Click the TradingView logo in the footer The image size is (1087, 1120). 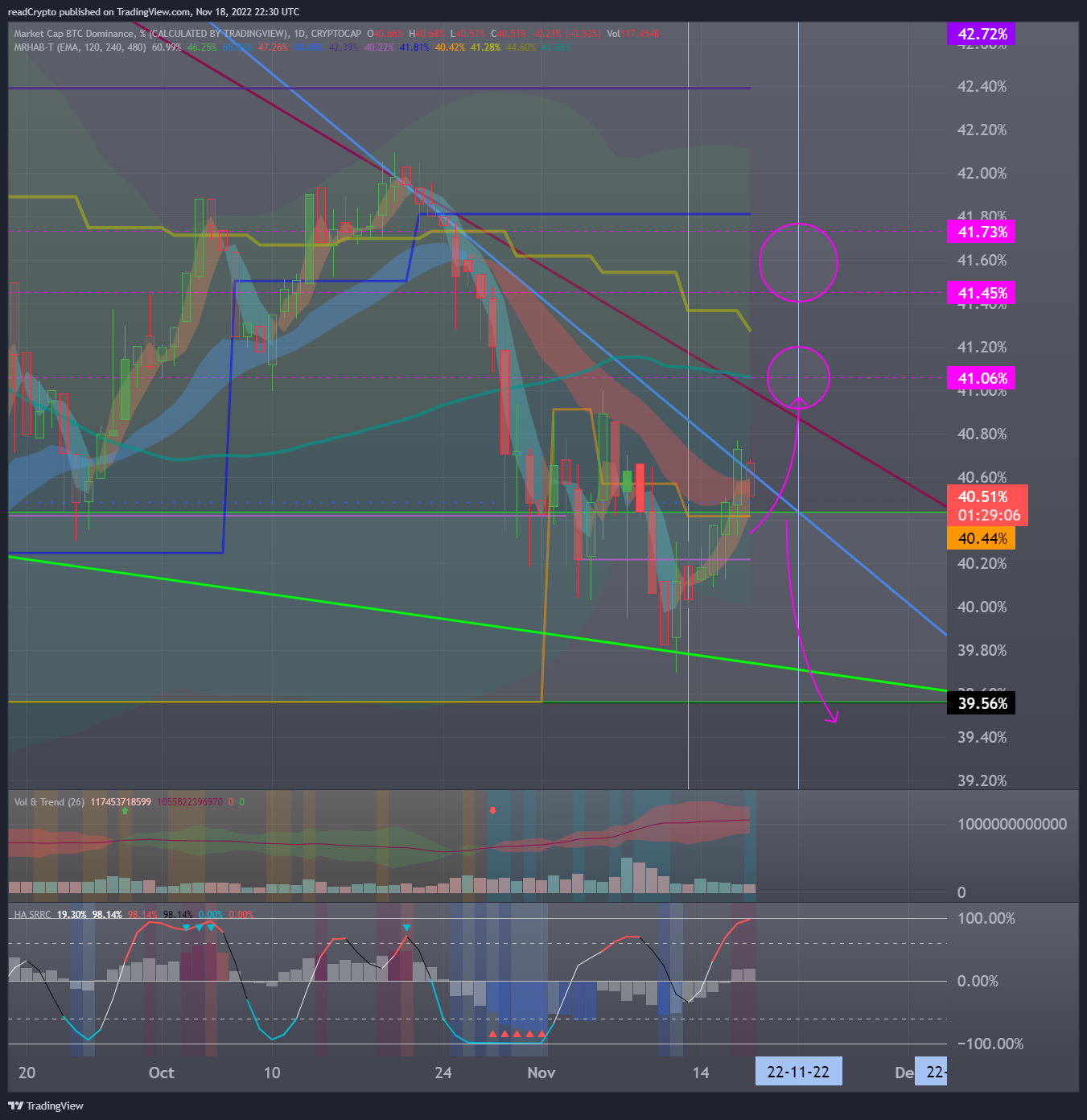tap(46, 1106)
